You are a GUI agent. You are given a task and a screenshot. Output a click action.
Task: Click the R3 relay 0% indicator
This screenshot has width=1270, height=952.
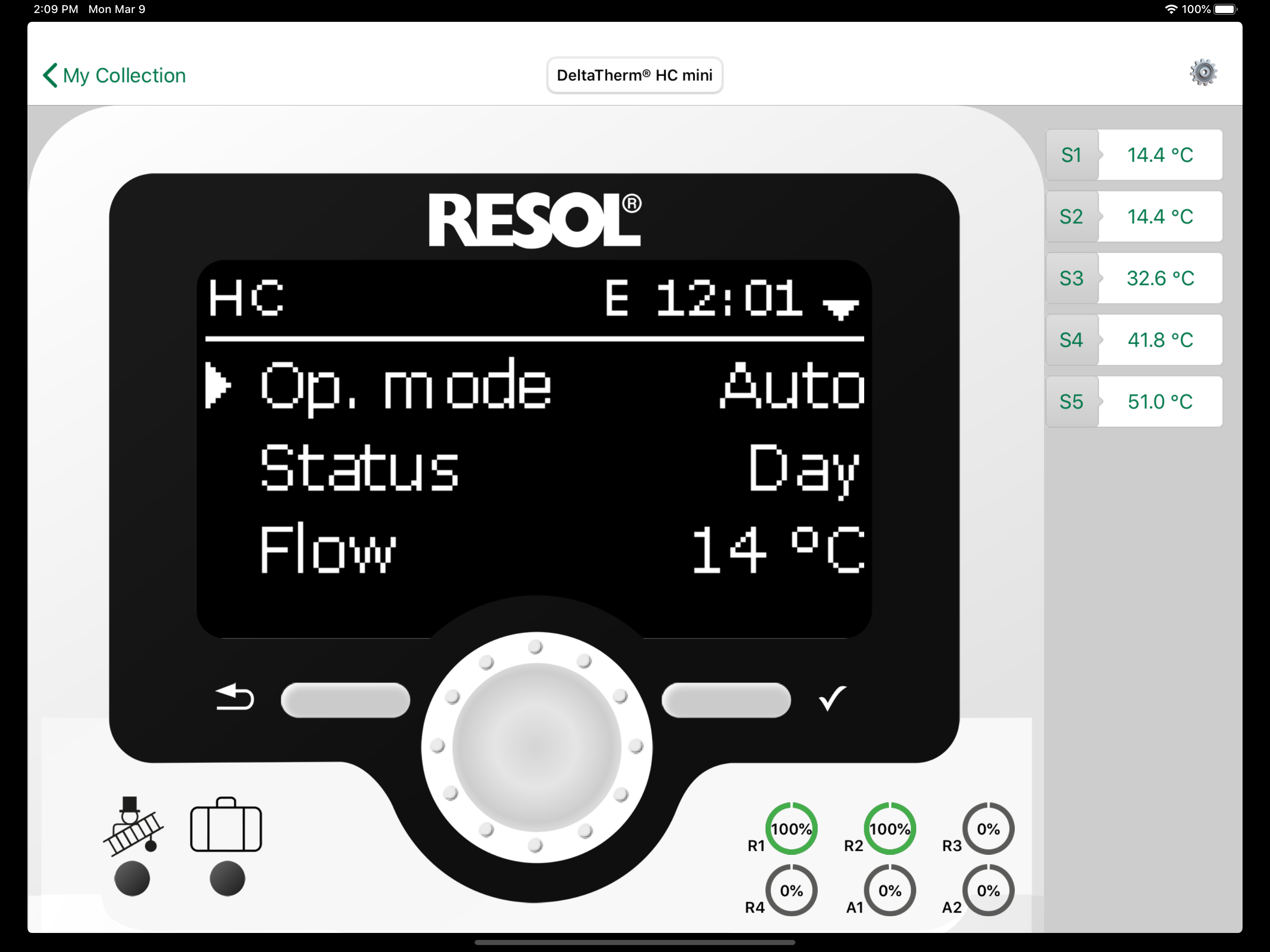(988, 829)
